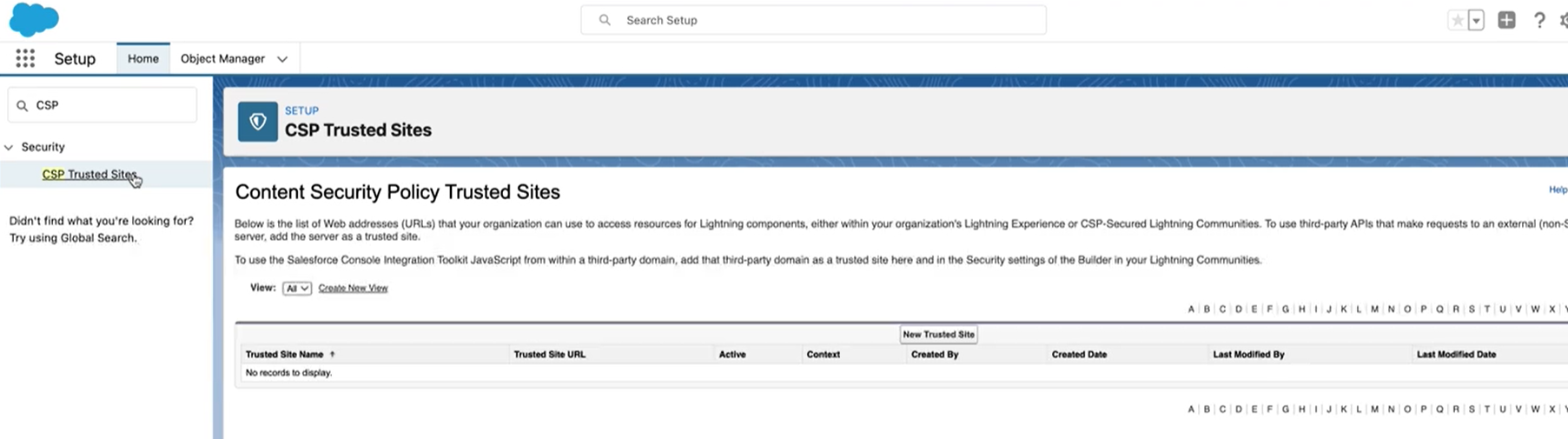This screenshot has width=1568, height=439.
Task: Click the New Trusted Site button
Action: tap(938, 334)
